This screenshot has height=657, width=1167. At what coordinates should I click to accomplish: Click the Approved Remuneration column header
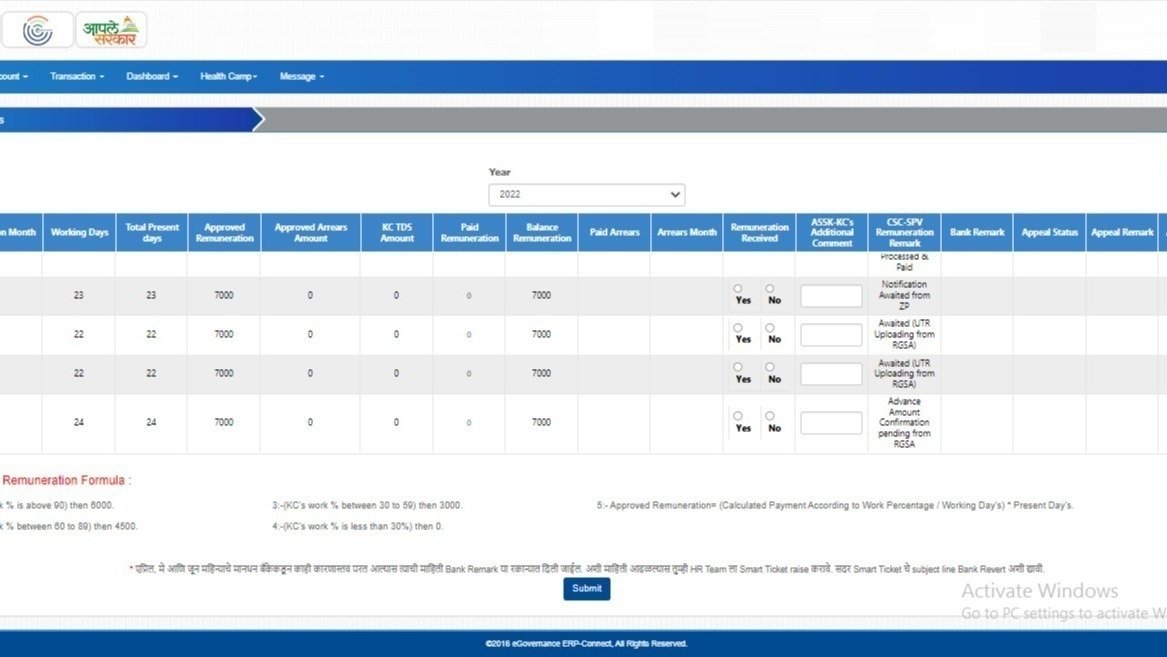(x=224, y=231)
